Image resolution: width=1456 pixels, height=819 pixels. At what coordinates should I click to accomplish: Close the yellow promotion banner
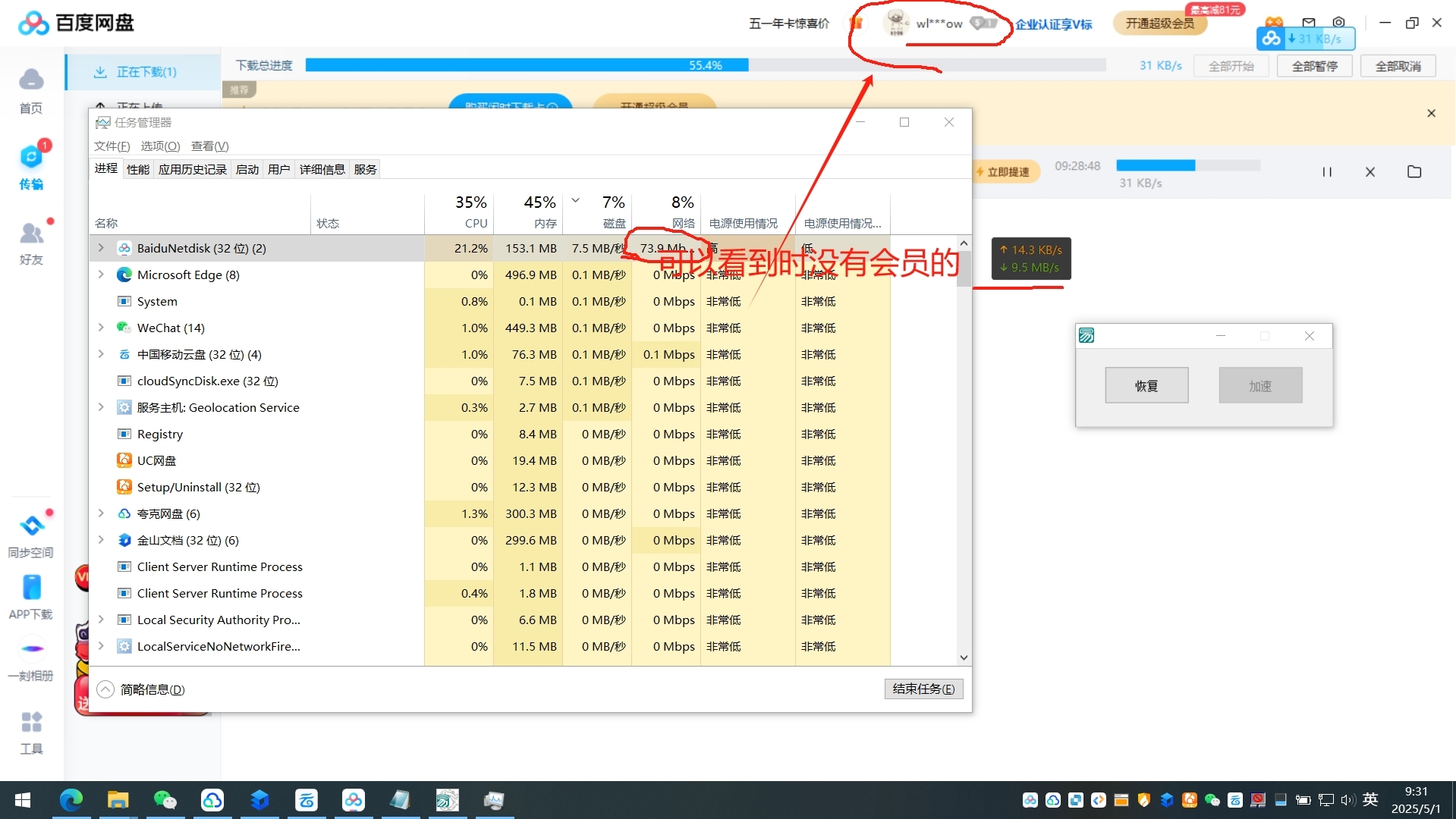[1432, 113]
